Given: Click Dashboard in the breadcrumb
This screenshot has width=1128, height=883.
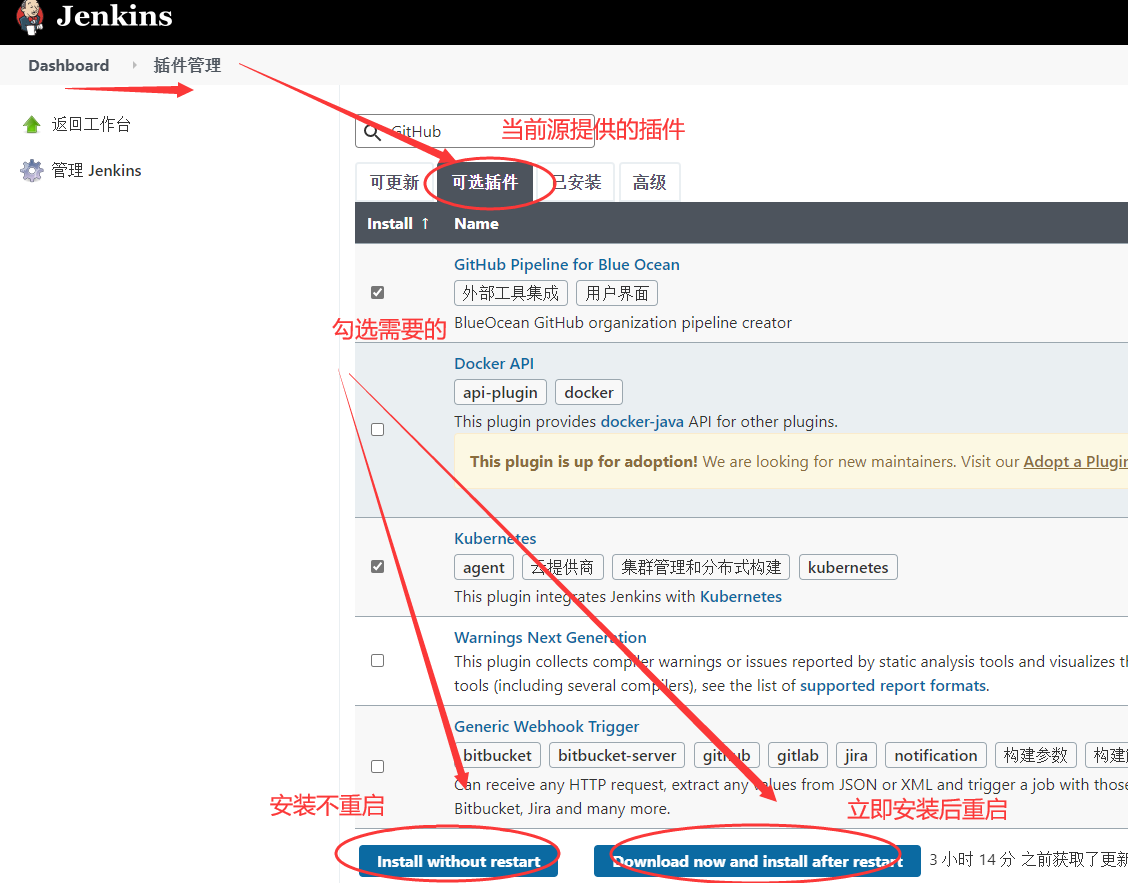Looking at the screenshot, I should click(x=69, y=65).
